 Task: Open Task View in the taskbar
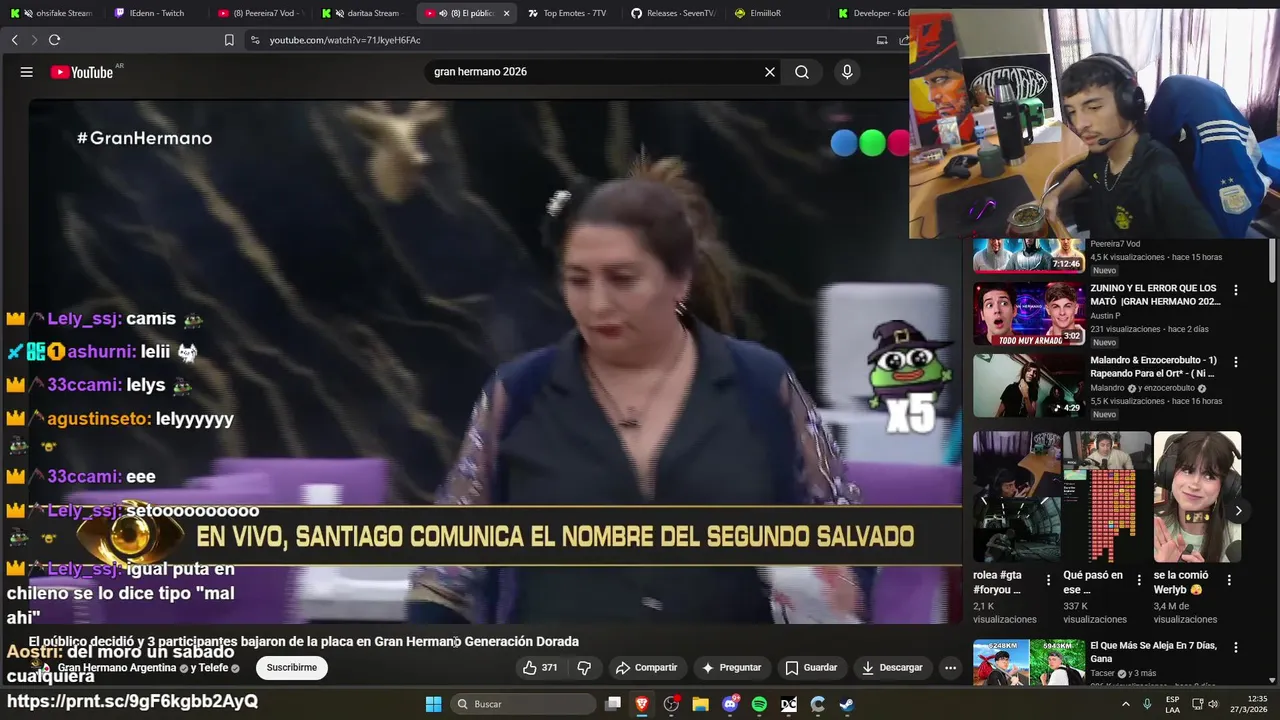(x=613, y=704)
